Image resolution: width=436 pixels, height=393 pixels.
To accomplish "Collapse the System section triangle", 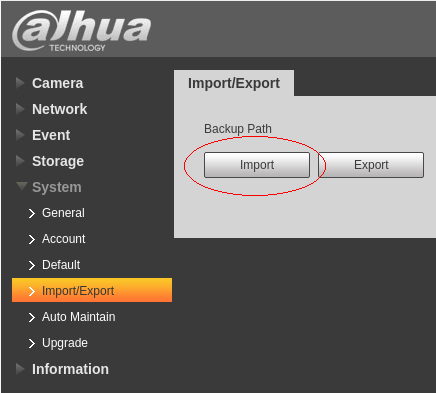I will click(x=22, y=186).
